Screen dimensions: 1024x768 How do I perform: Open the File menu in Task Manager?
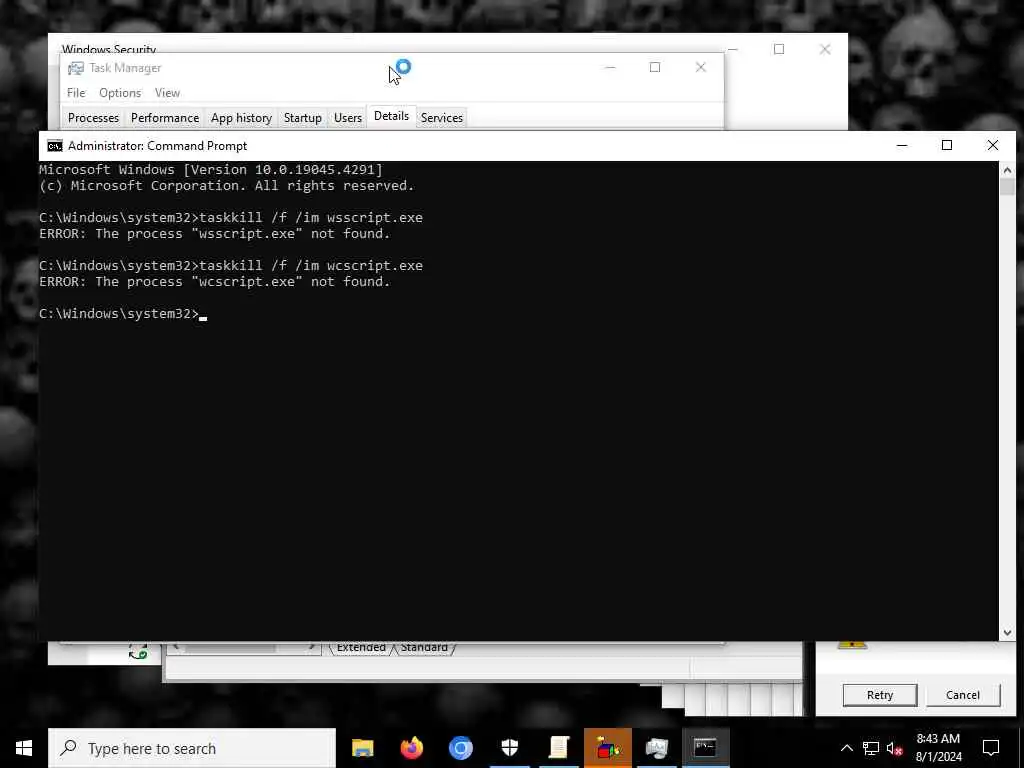76,93
